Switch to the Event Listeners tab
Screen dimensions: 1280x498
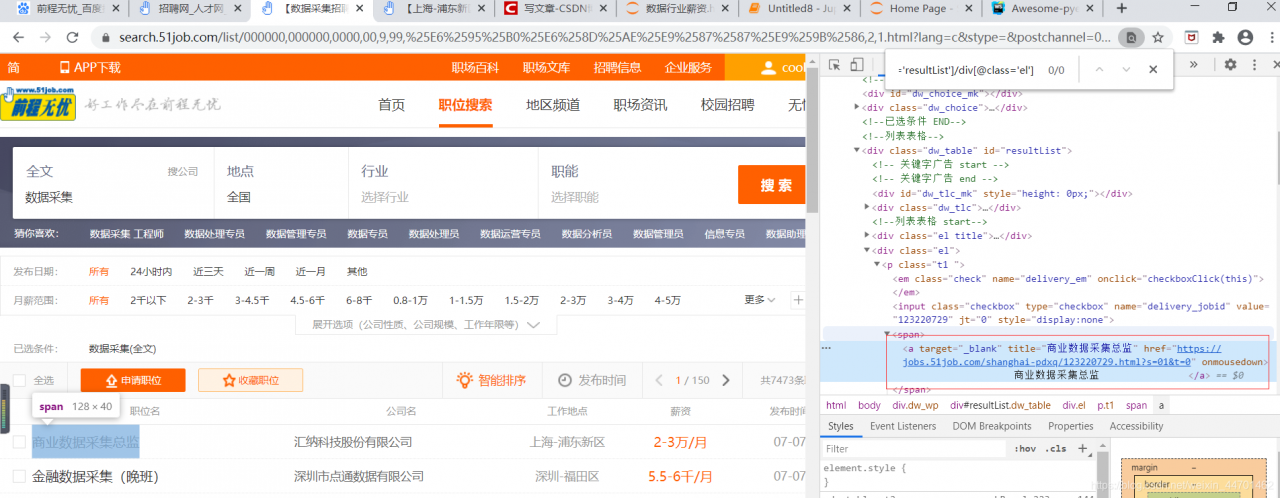(x=903, y=426)
